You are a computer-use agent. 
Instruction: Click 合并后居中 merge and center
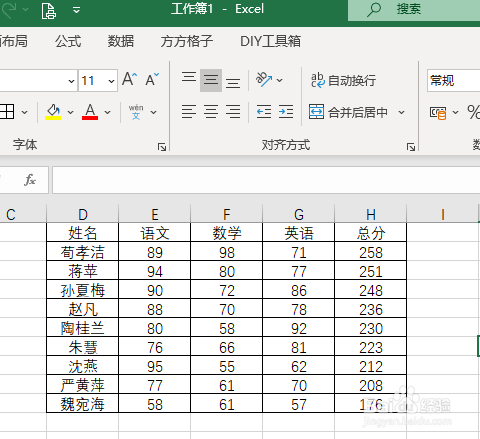click(348, 112)
